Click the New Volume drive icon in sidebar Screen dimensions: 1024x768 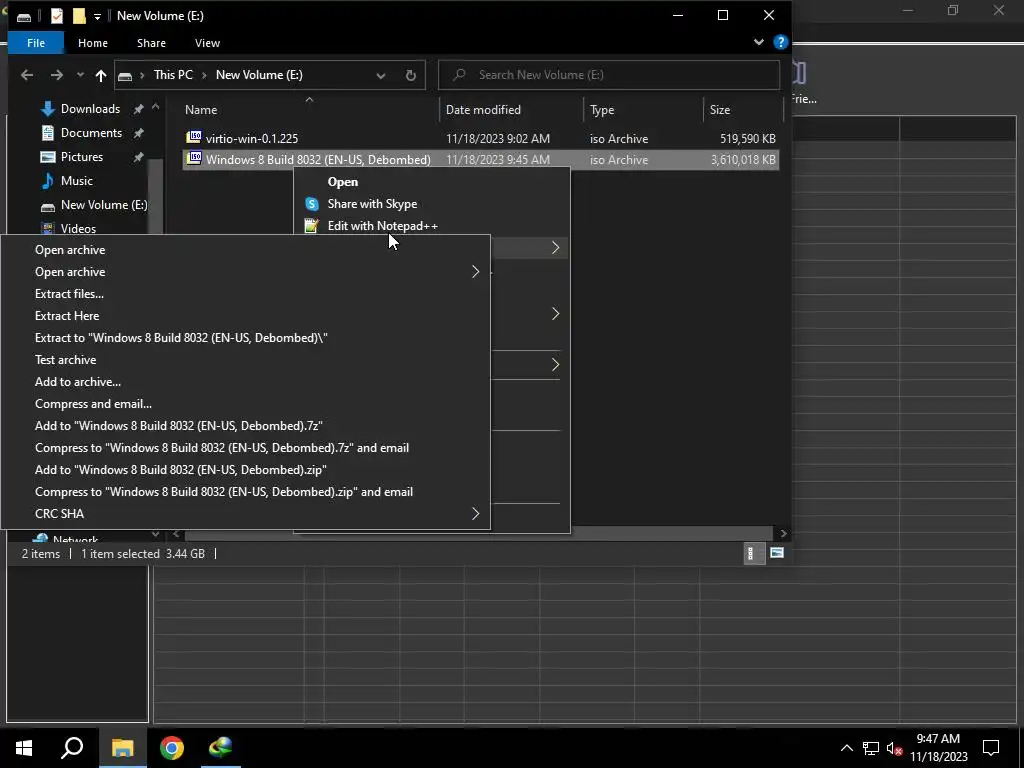(48, 207)
